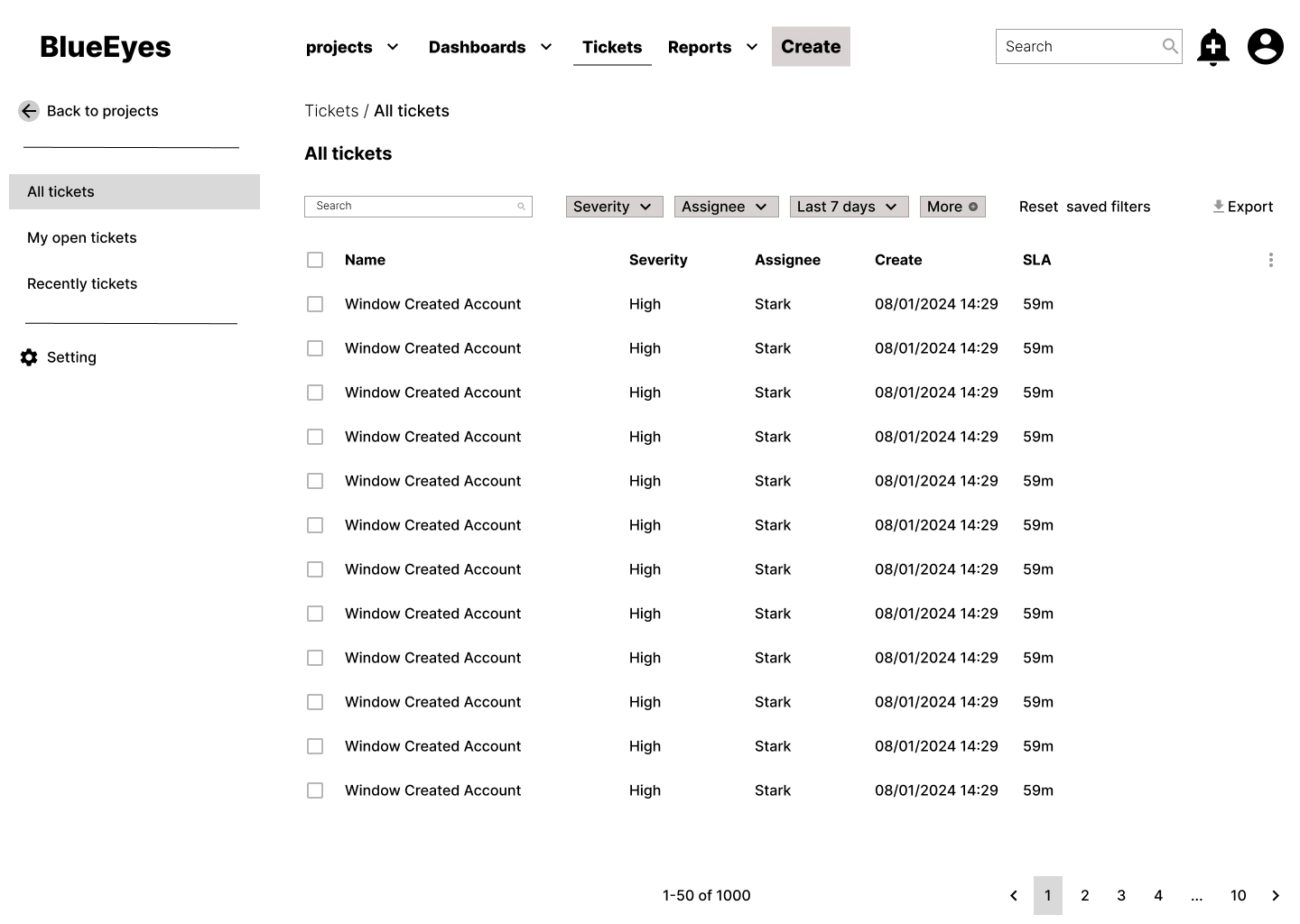Click the Export download icon
This screenshot has height=924, width=1300.
(1218, 207)
